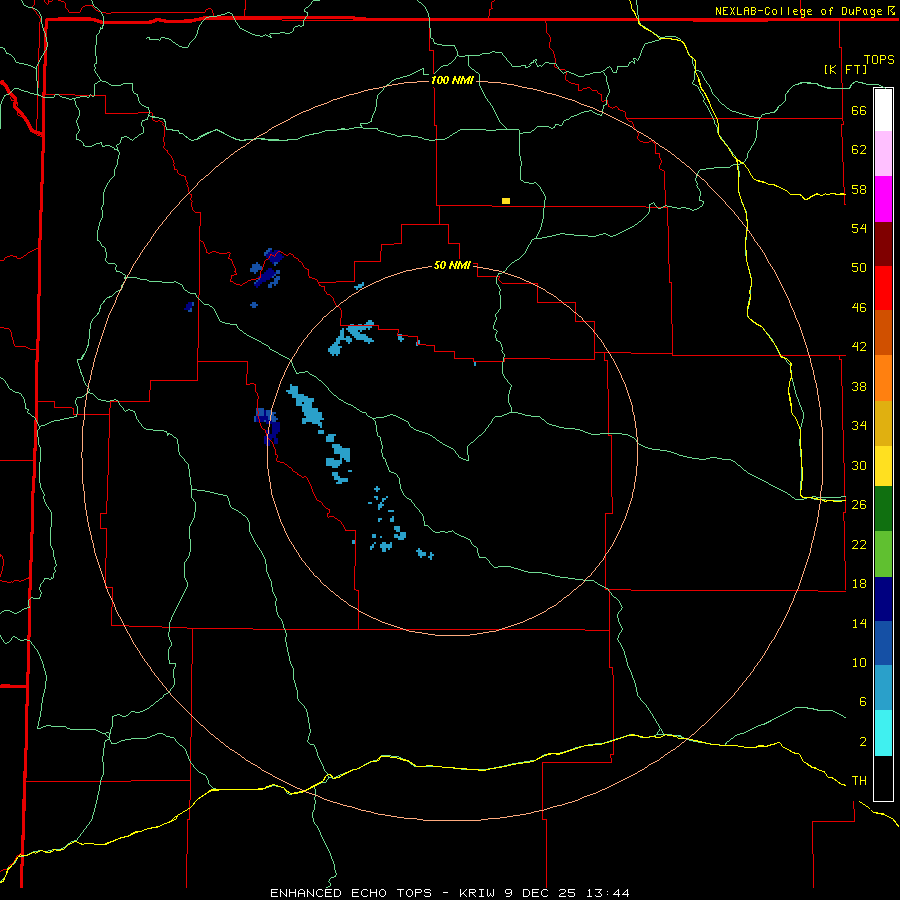Screen dimensions: 900x900
Task: Click the 34 legend value
Action: pos(859,426)
